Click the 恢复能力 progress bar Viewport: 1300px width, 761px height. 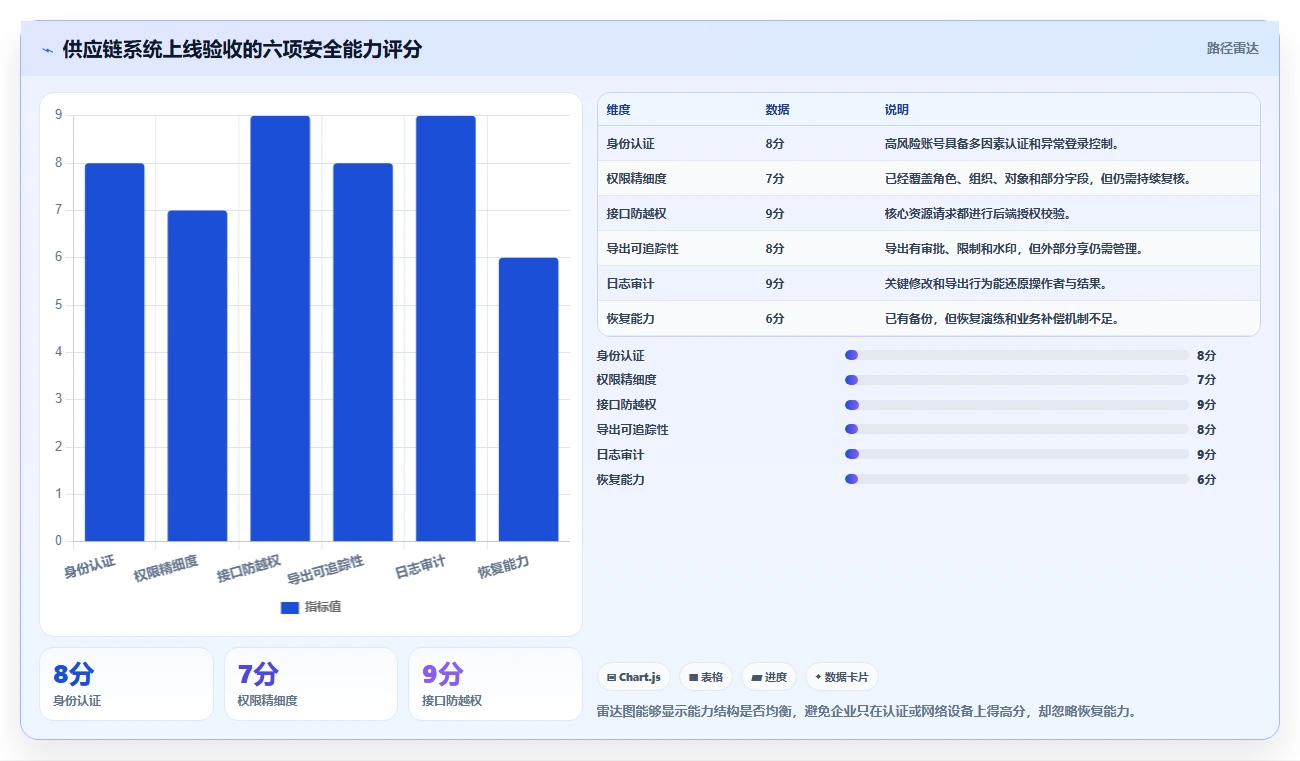[x=1017, y=479]
